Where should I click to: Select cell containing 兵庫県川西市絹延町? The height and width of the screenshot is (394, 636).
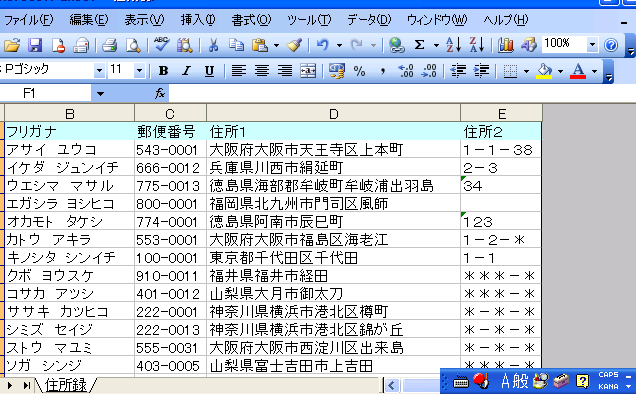(333, 167)
